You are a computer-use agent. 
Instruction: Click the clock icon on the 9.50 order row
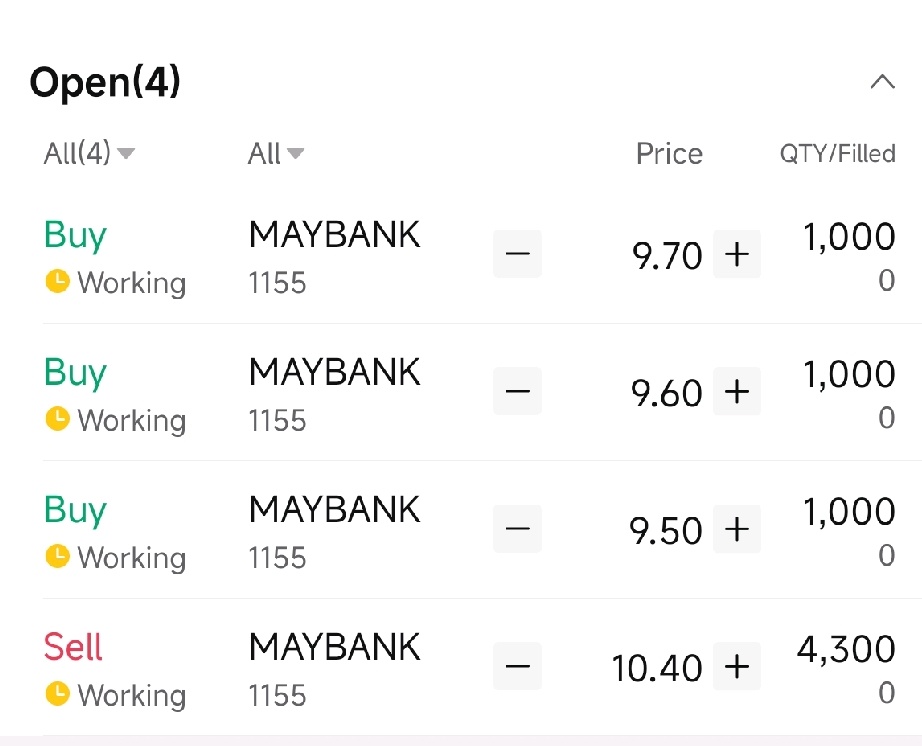(57, 558)
